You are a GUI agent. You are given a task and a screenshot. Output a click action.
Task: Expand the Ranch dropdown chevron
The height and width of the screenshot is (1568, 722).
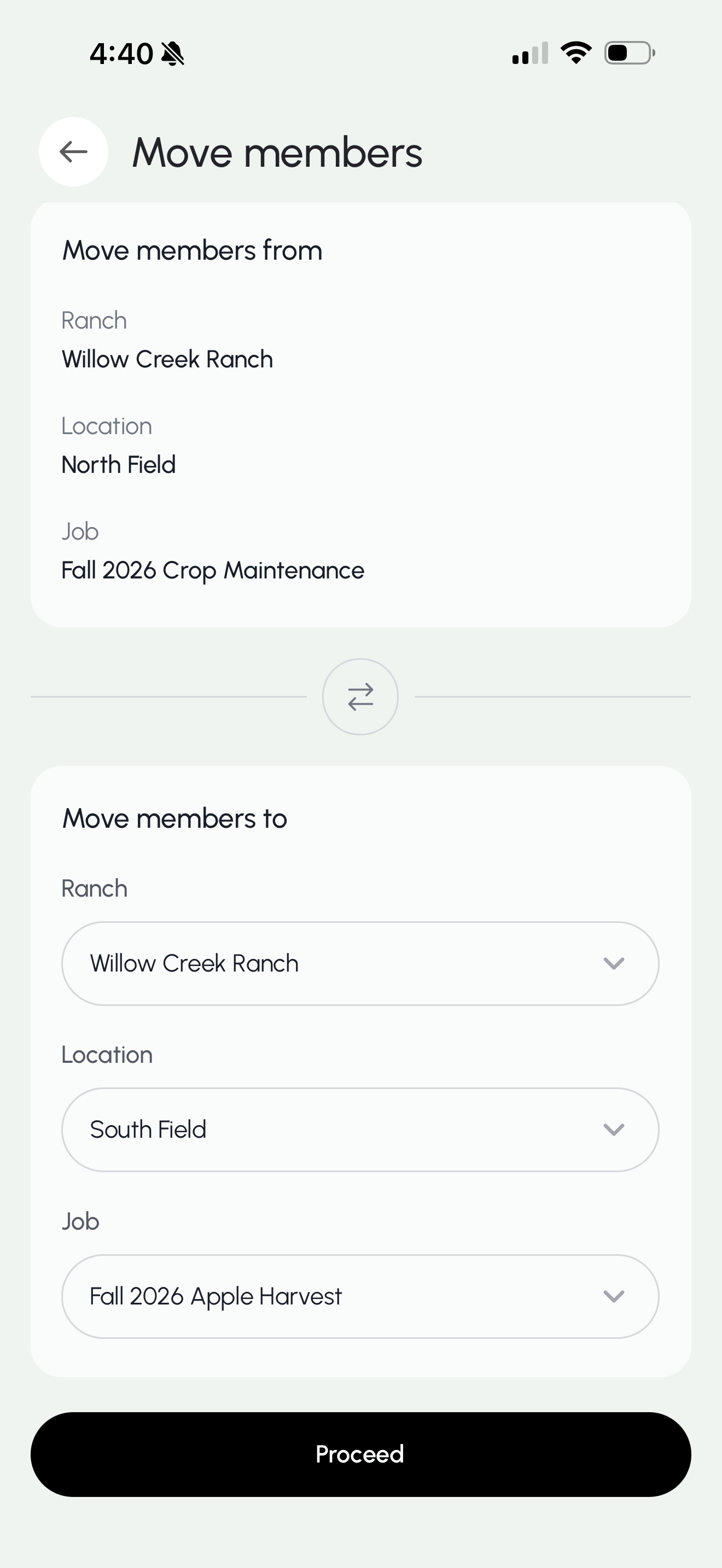point(614,963)
